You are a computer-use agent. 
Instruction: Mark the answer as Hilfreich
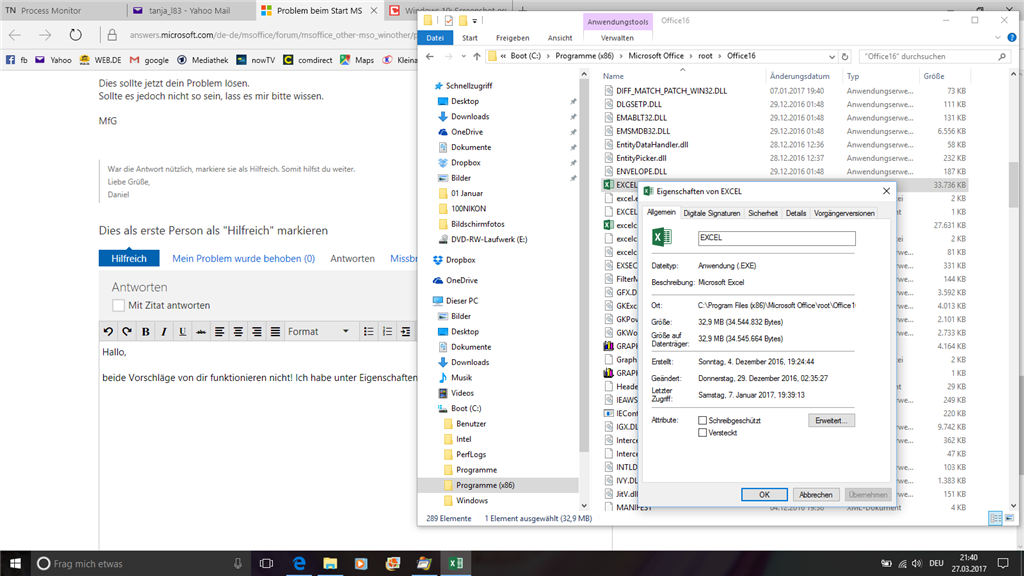[x=129, y=259]
